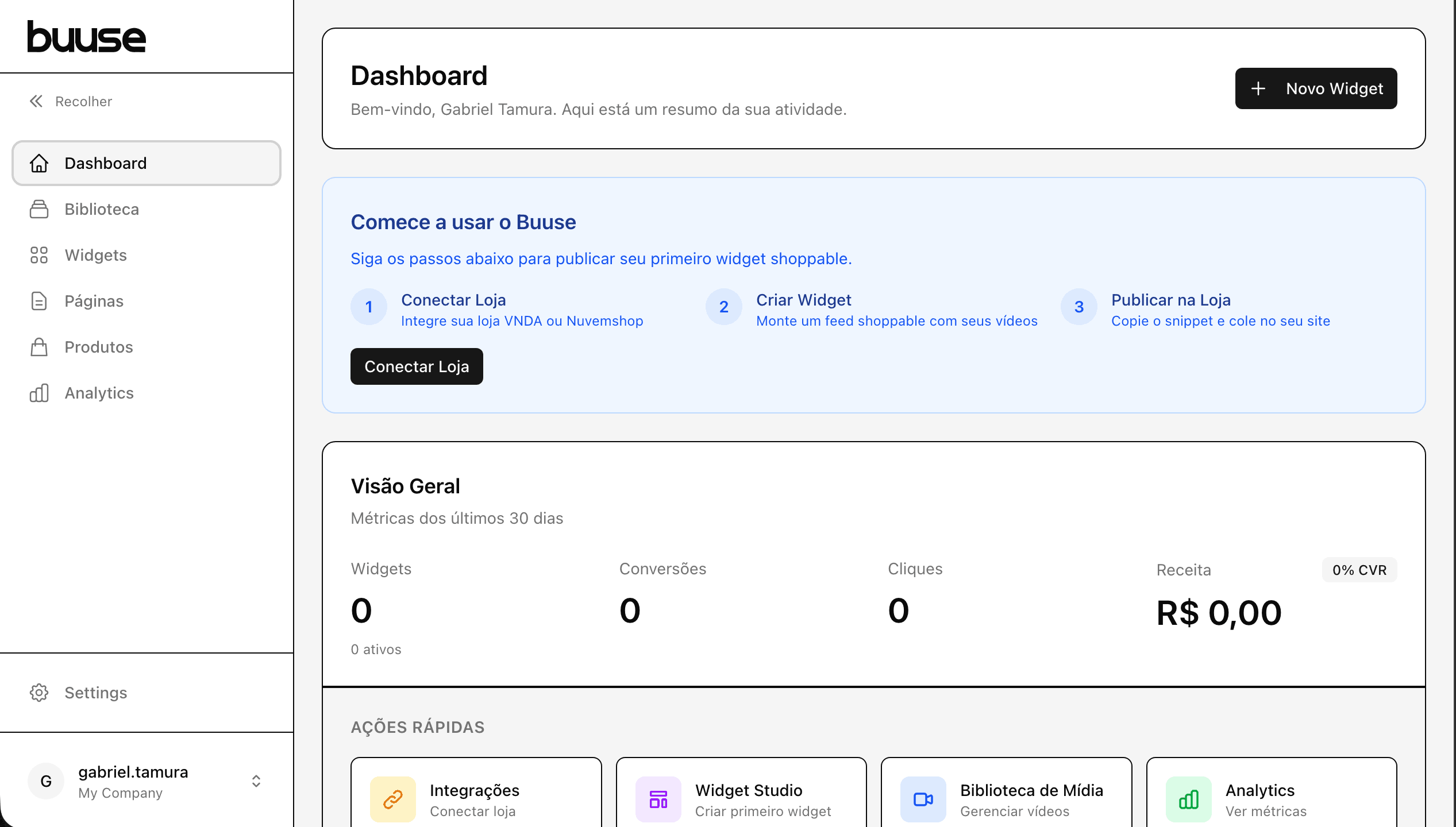
Task: Click the Dashboard home icon
Action: point(39,163)
